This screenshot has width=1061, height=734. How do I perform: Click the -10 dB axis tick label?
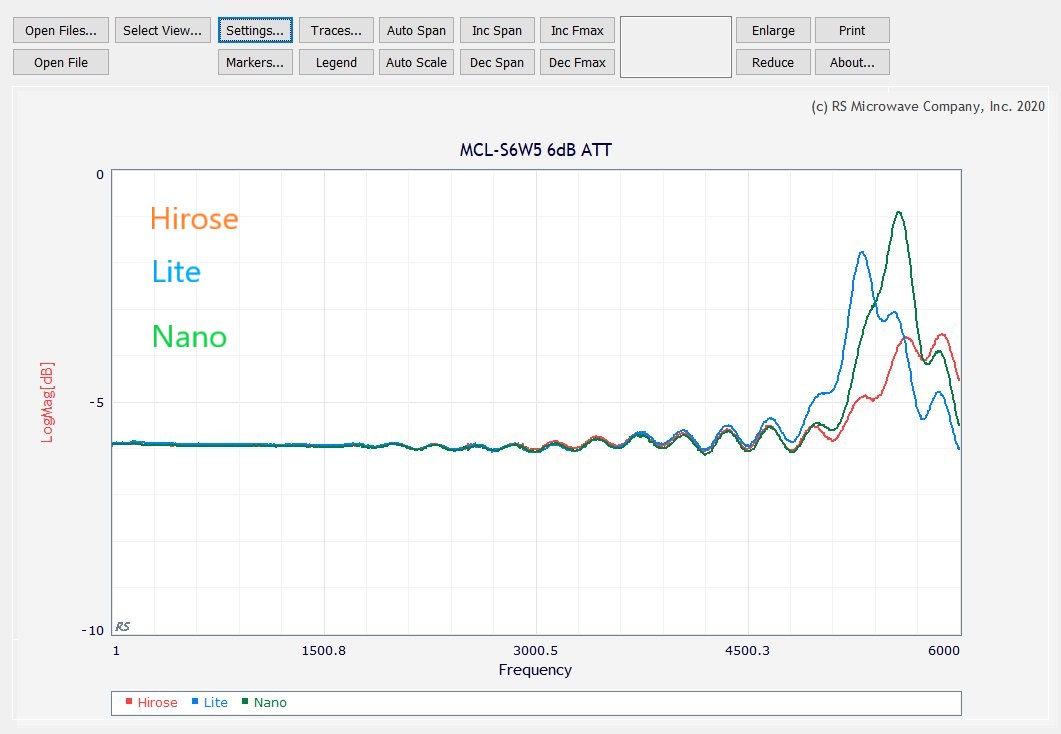coord(93,630)
